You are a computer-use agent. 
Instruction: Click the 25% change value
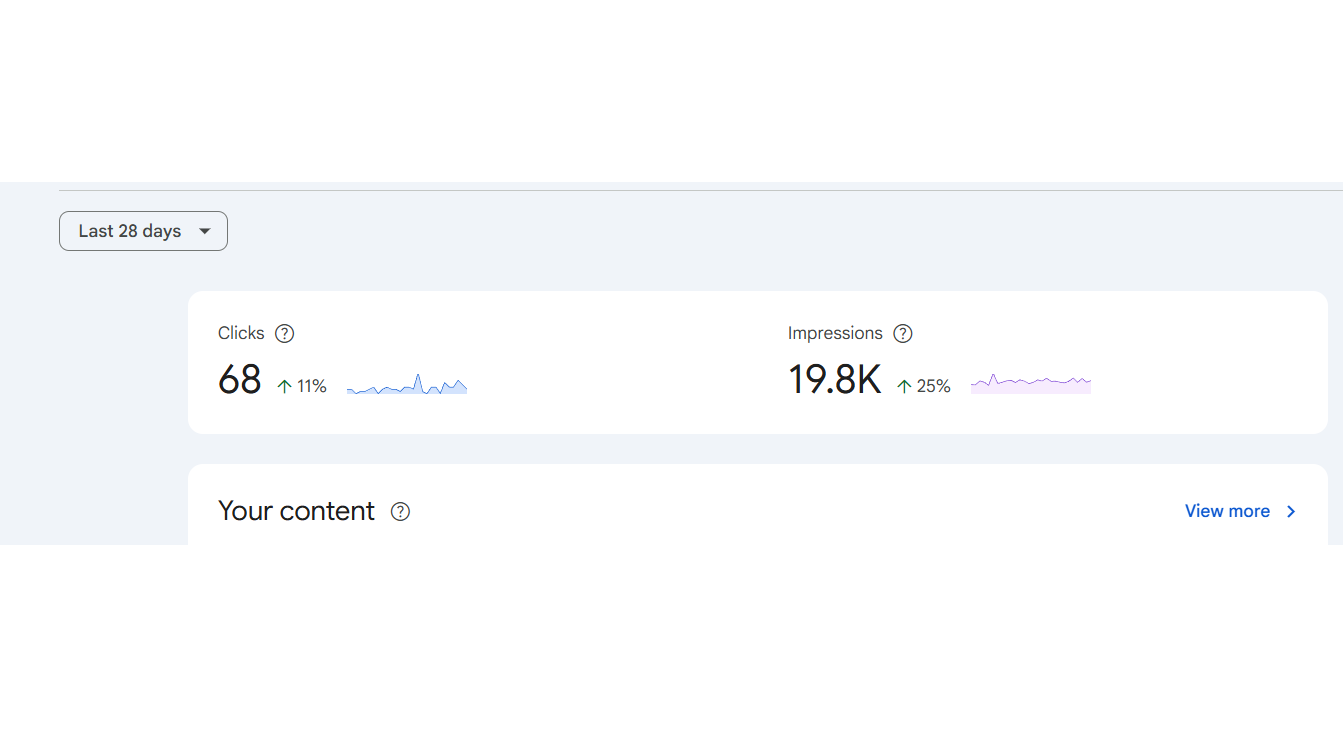coord(934,386)
